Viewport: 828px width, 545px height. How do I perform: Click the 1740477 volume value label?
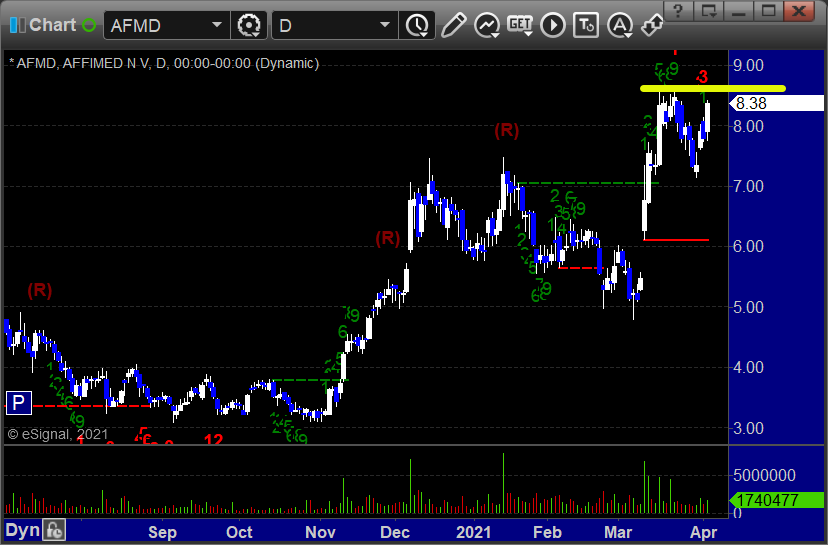pyautogui.click(x=776, y=500)
